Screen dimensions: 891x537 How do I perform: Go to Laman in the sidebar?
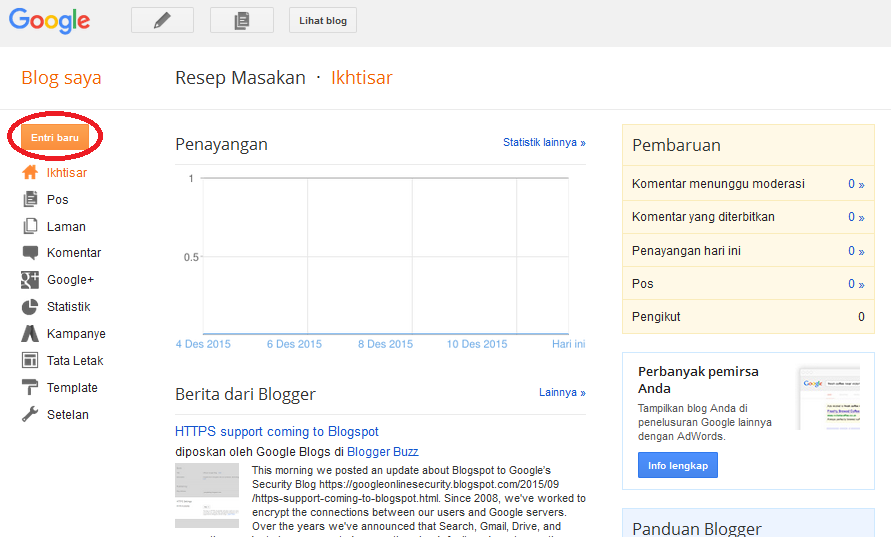[x=66, y=227]
